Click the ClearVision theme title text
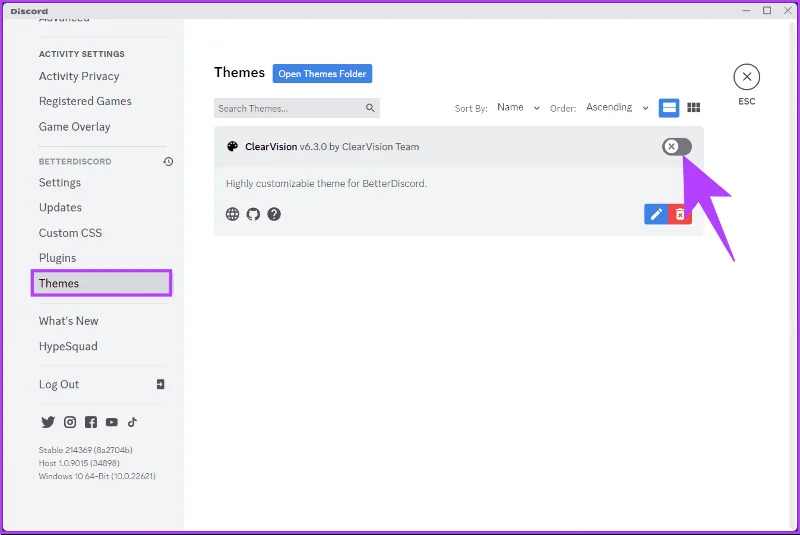Screen dimensions: 800x535 [x=332, y=147]
